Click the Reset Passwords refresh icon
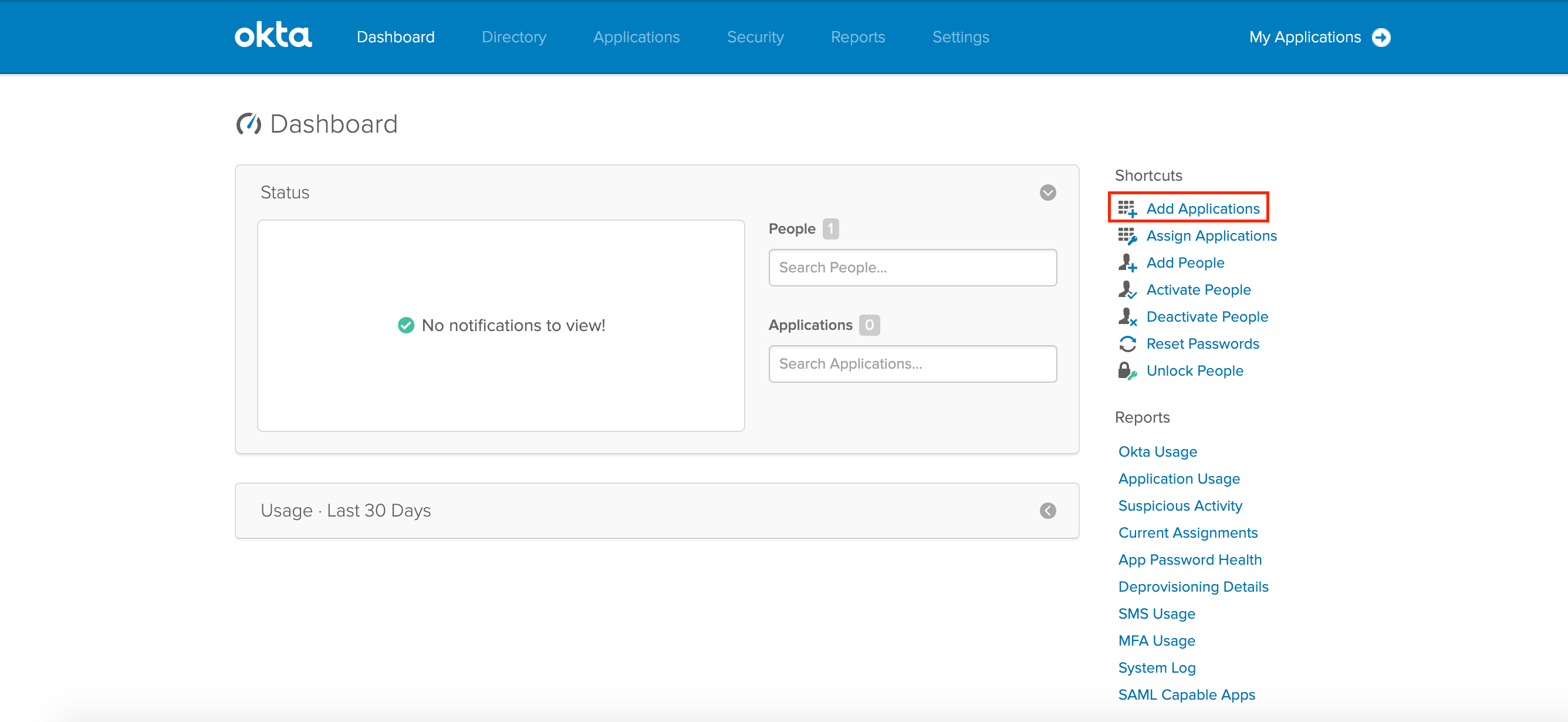 coord(1127,344)
